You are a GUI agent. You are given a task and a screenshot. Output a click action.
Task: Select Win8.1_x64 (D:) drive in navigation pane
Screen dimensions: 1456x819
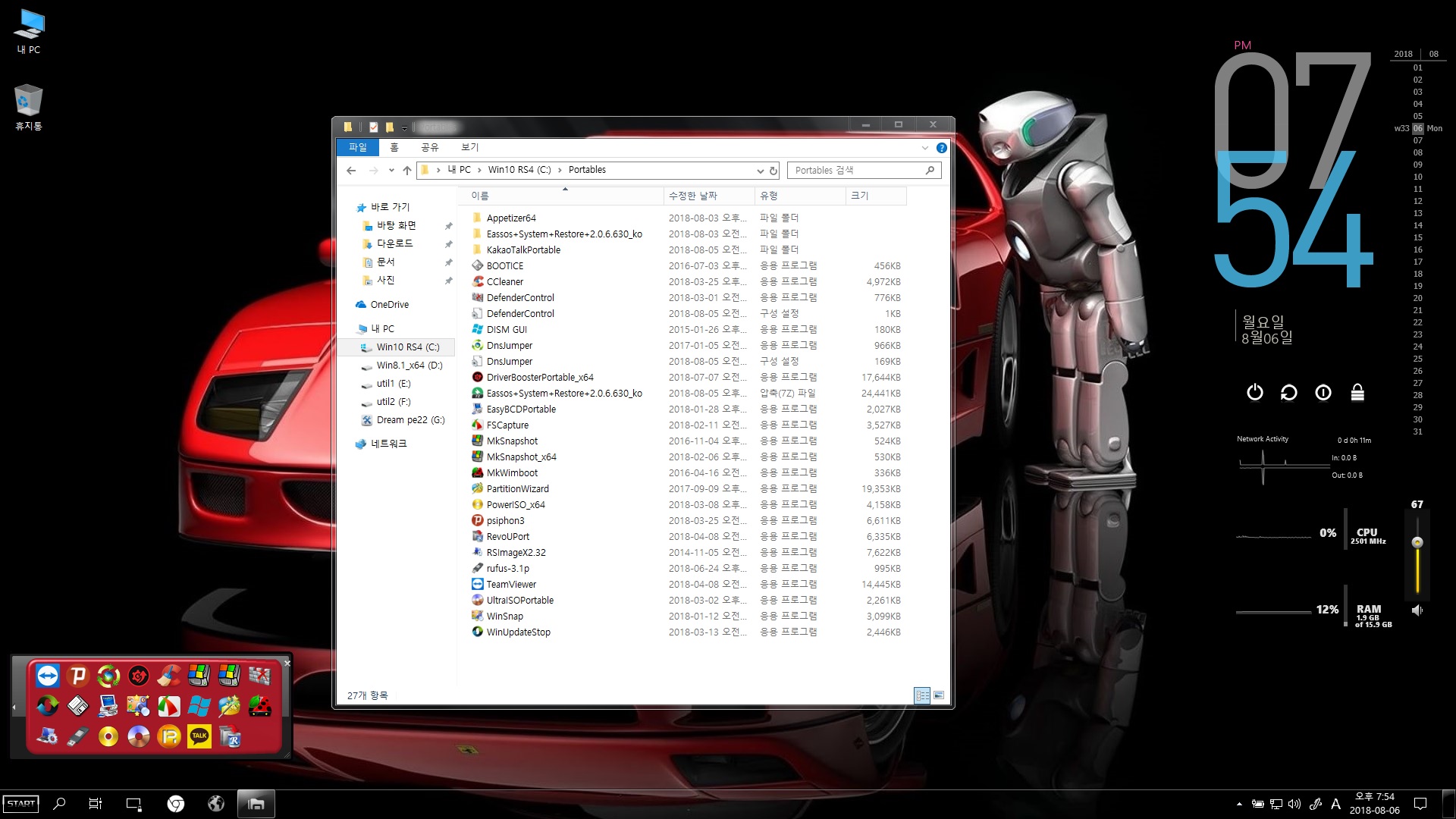[x=409, y=366]
